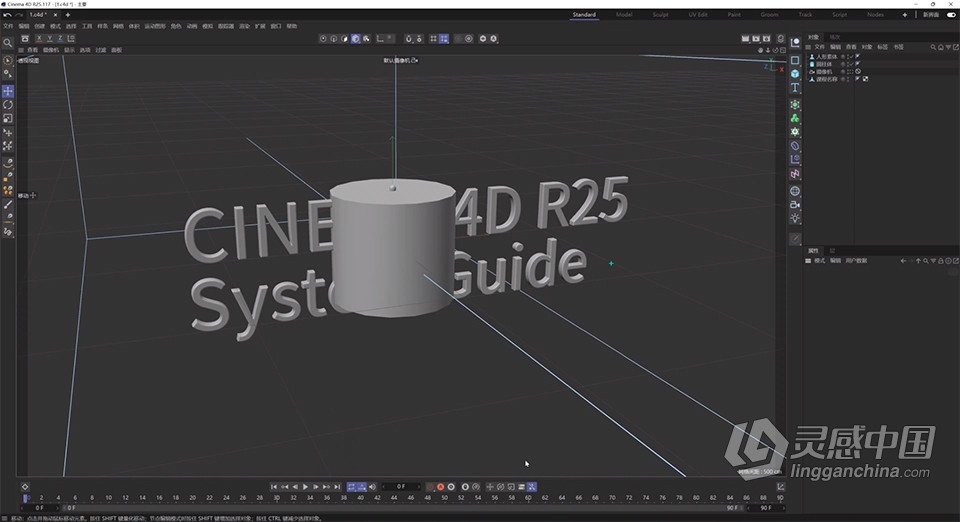Select the cylinder object in Object Manager
This screenshot has height=522, width=960.
[824, 64]
